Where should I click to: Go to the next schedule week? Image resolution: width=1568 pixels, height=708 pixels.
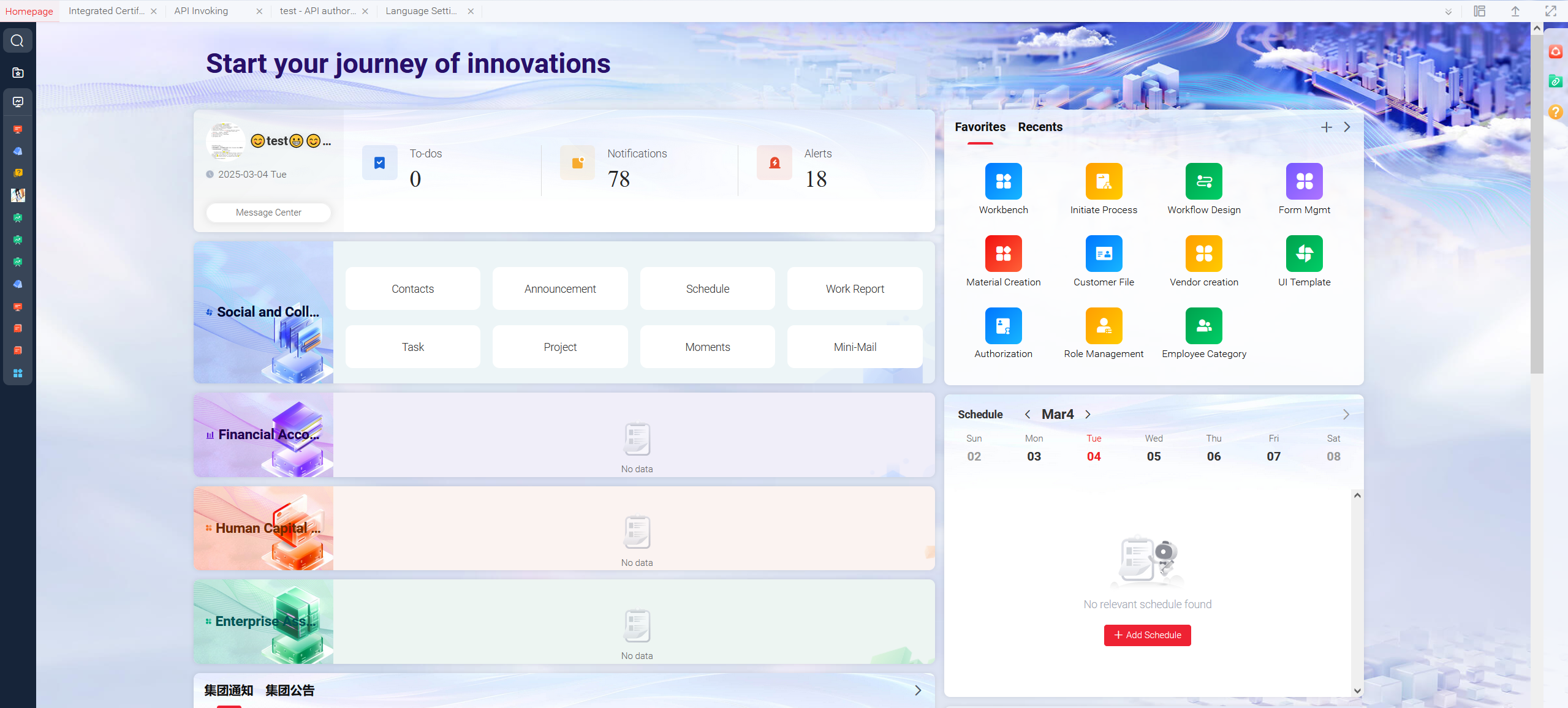[1088, 415]
